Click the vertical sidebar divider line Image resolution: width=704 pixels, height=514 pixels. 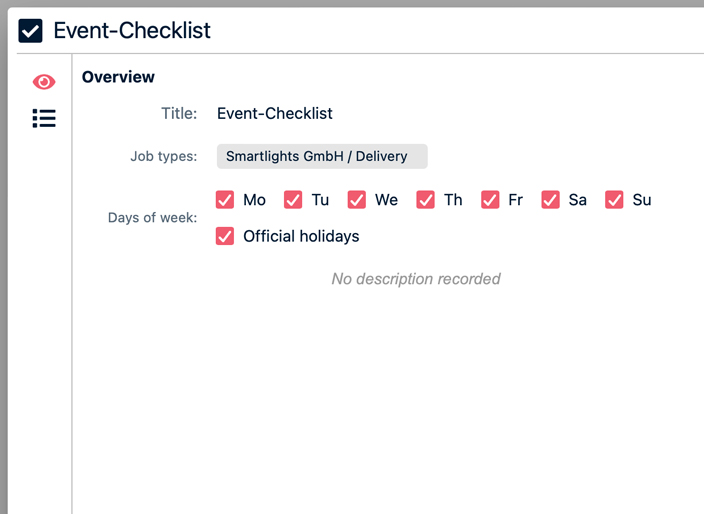(72, 300)
